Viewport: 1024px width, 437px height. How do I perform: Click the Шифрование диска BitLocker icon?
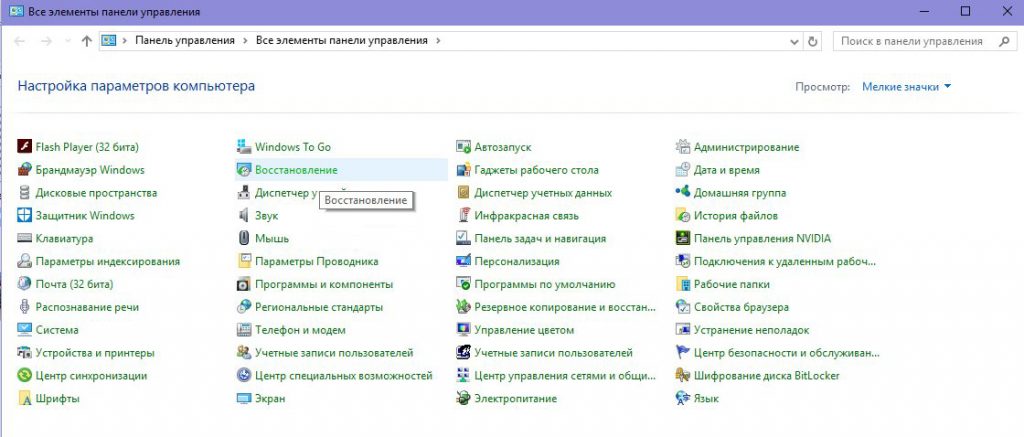(682, 376)
